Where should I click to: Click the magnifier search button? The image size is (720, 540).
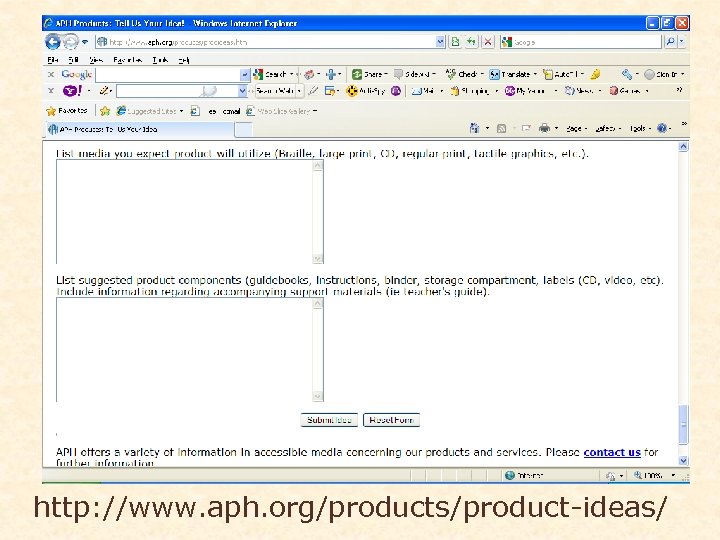coord(670,42)
